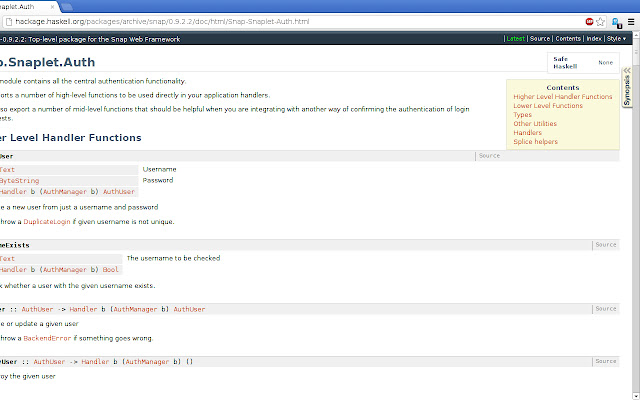Open the Index menu link
The image size is (640, 400).
[594, 39]
